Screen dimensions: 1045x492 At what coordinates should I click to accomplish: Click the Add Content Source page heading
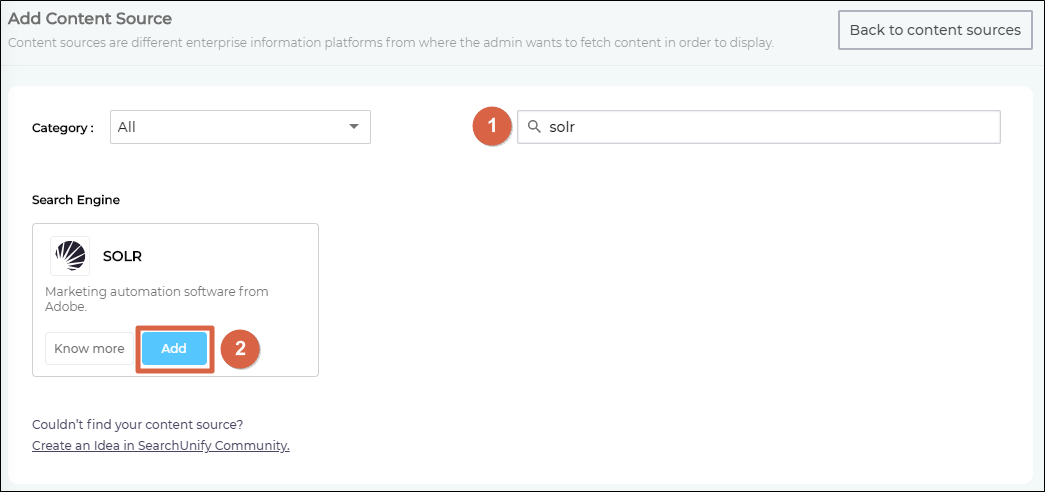pos(90,19)
